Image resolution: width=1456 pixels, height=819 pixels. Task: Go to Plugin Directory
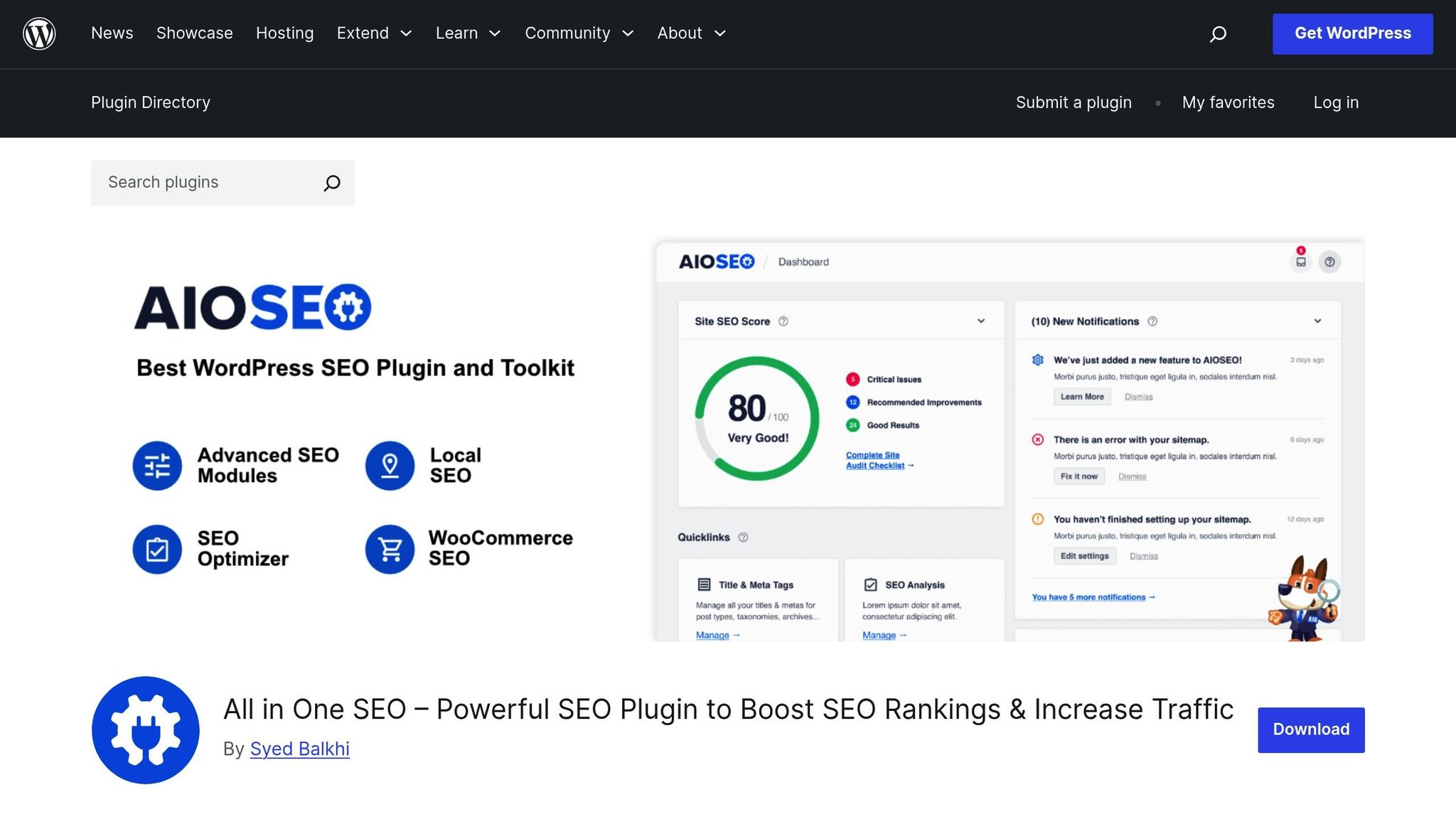[x=151, y=102]
